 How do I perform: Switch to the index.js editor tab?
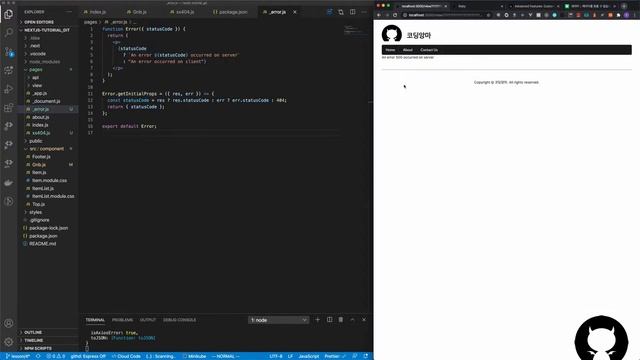tap(98, 12)
